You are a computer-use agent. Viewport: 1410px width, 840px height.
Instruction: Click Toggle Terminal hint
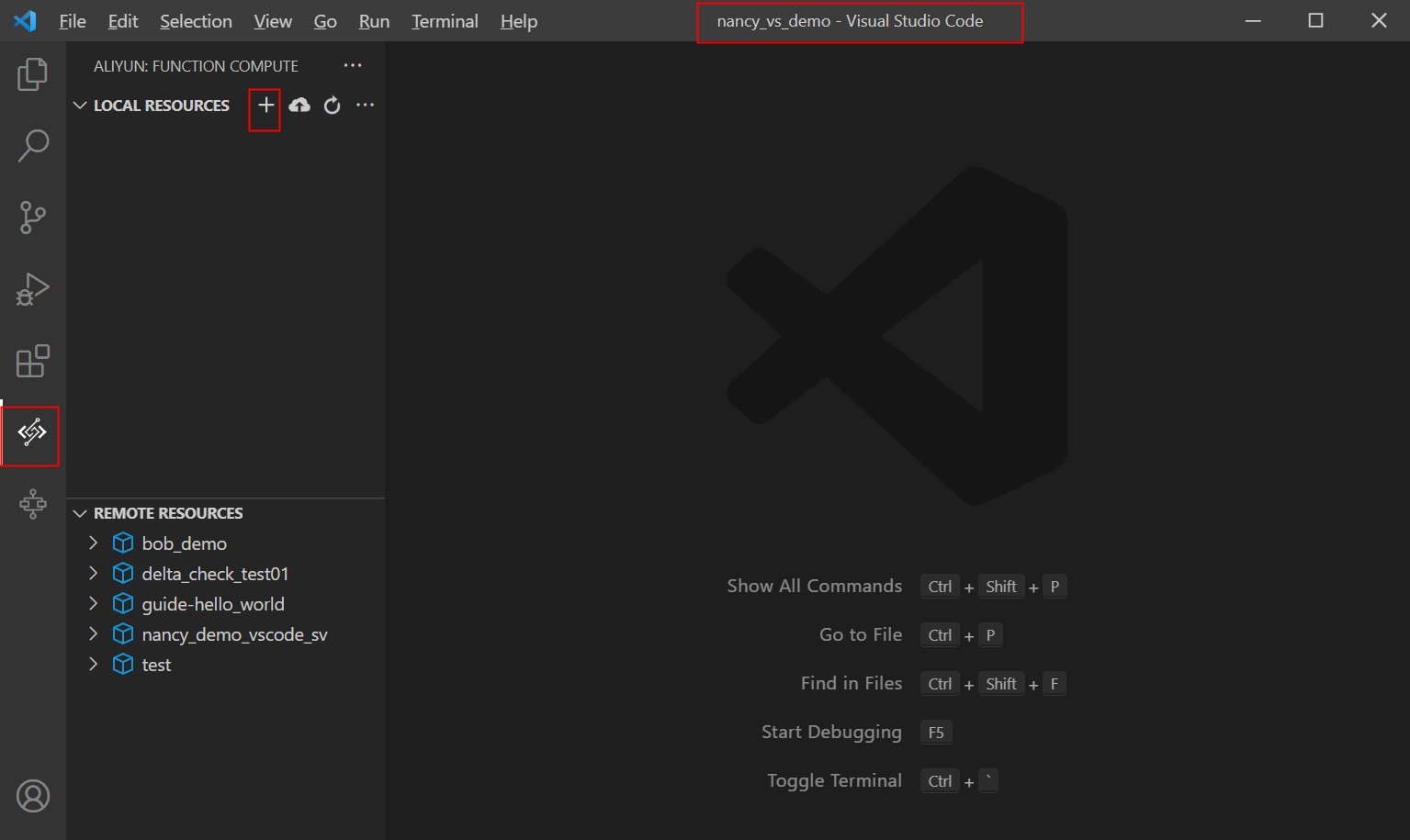click(x=834, y=780)
